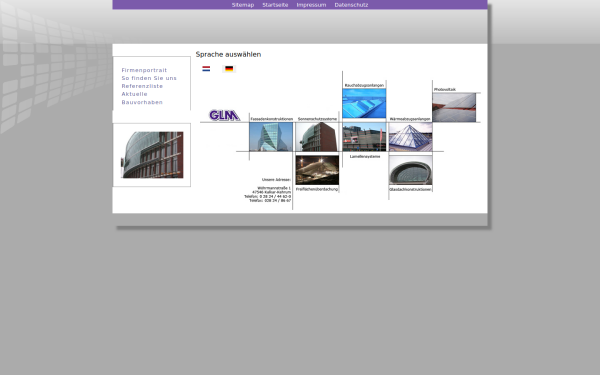Open the Sitemap link in top bar
The width and height of the screenshot is (600, 375).
point(243,5)
